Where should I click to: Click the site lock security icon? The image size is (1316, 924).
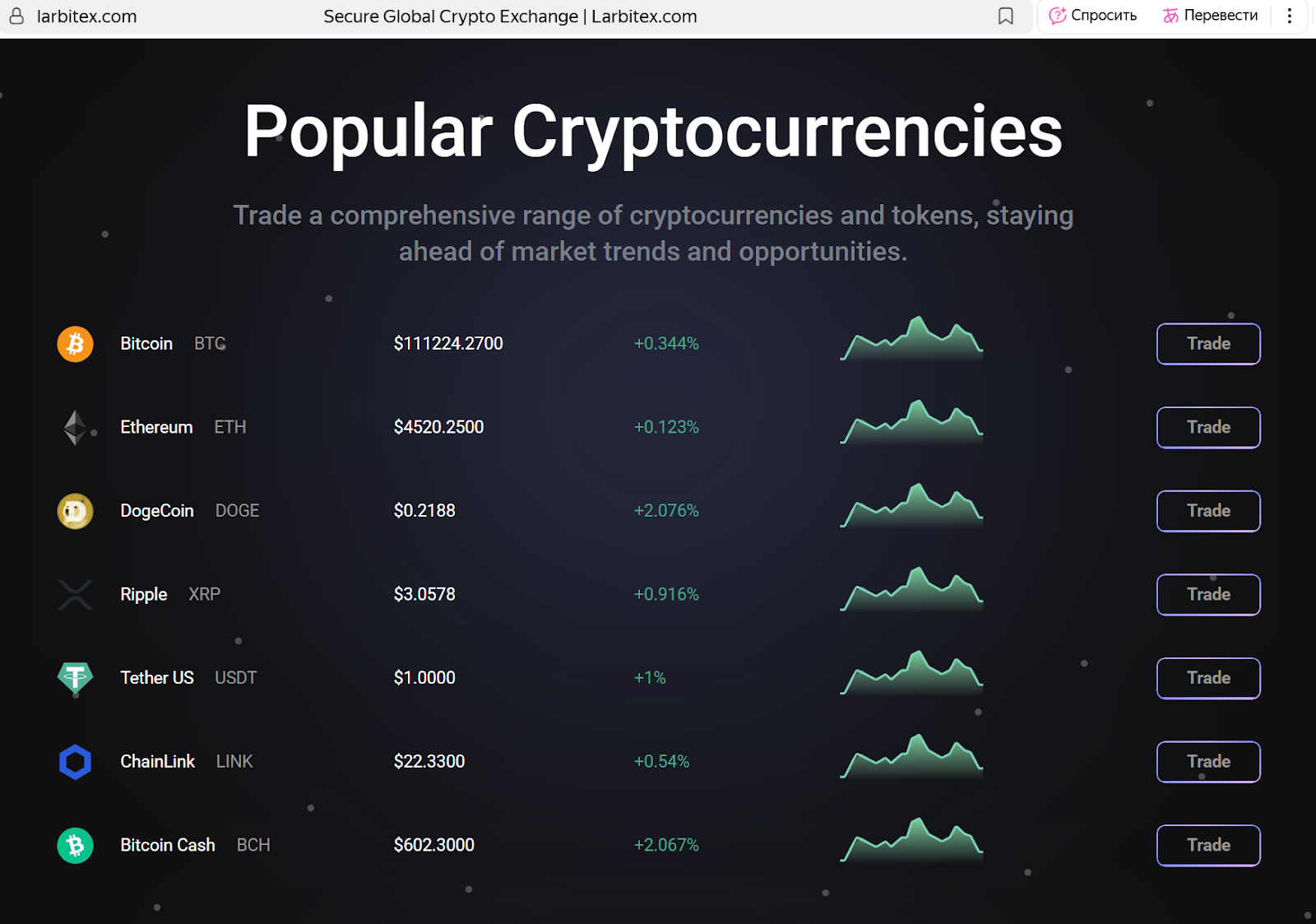pyautogui.click(x=16, y=16)
